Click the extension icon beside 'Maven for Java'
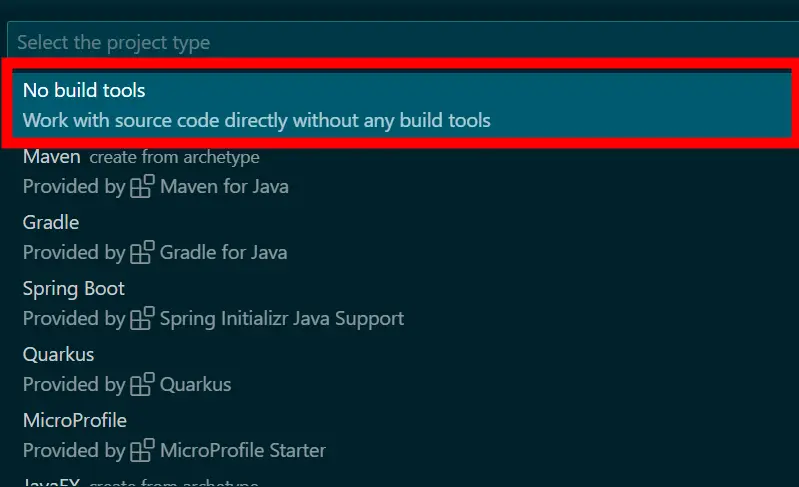Viewport: 799px width, 487px height. (x=143, y=186)
